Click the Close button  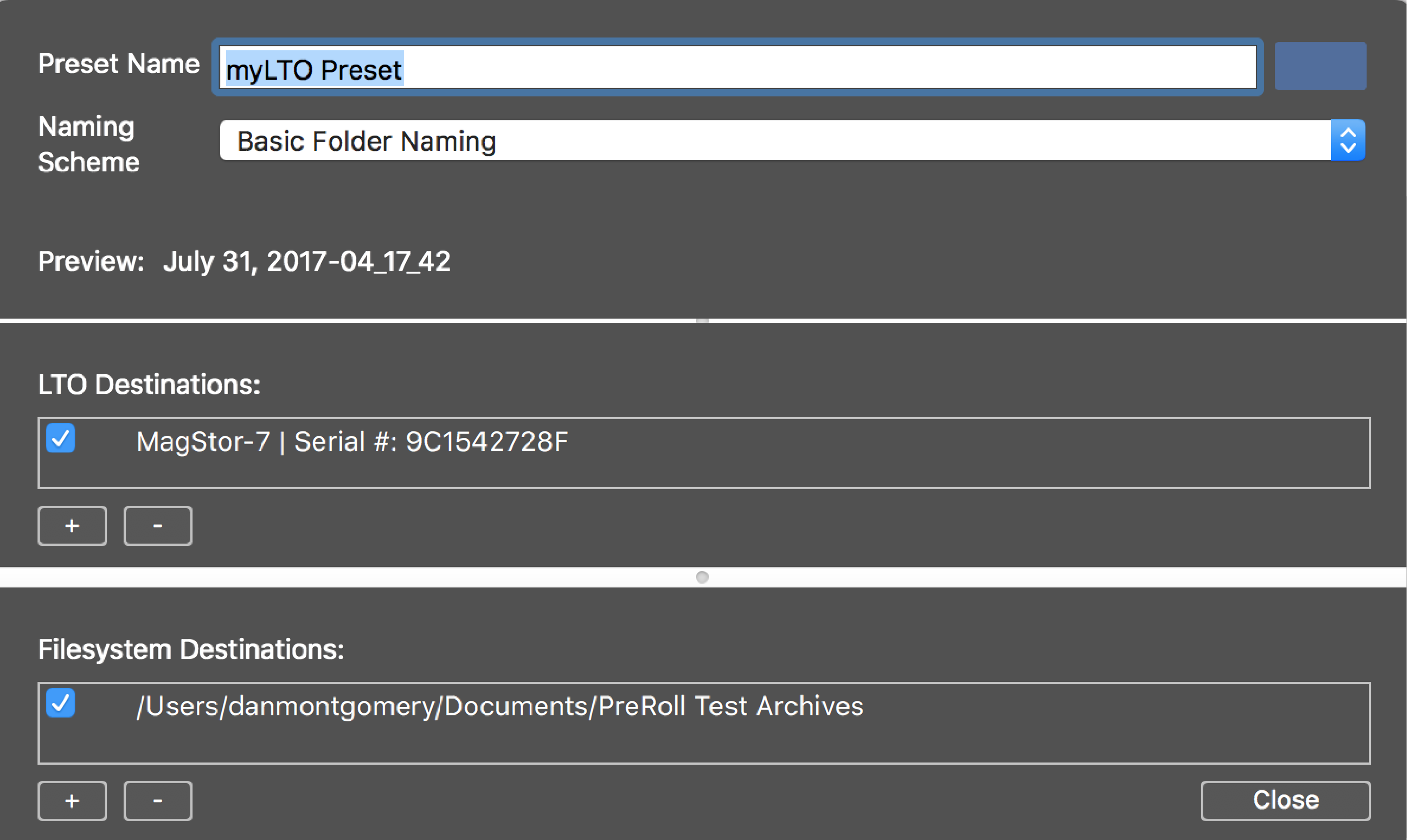1286,800
